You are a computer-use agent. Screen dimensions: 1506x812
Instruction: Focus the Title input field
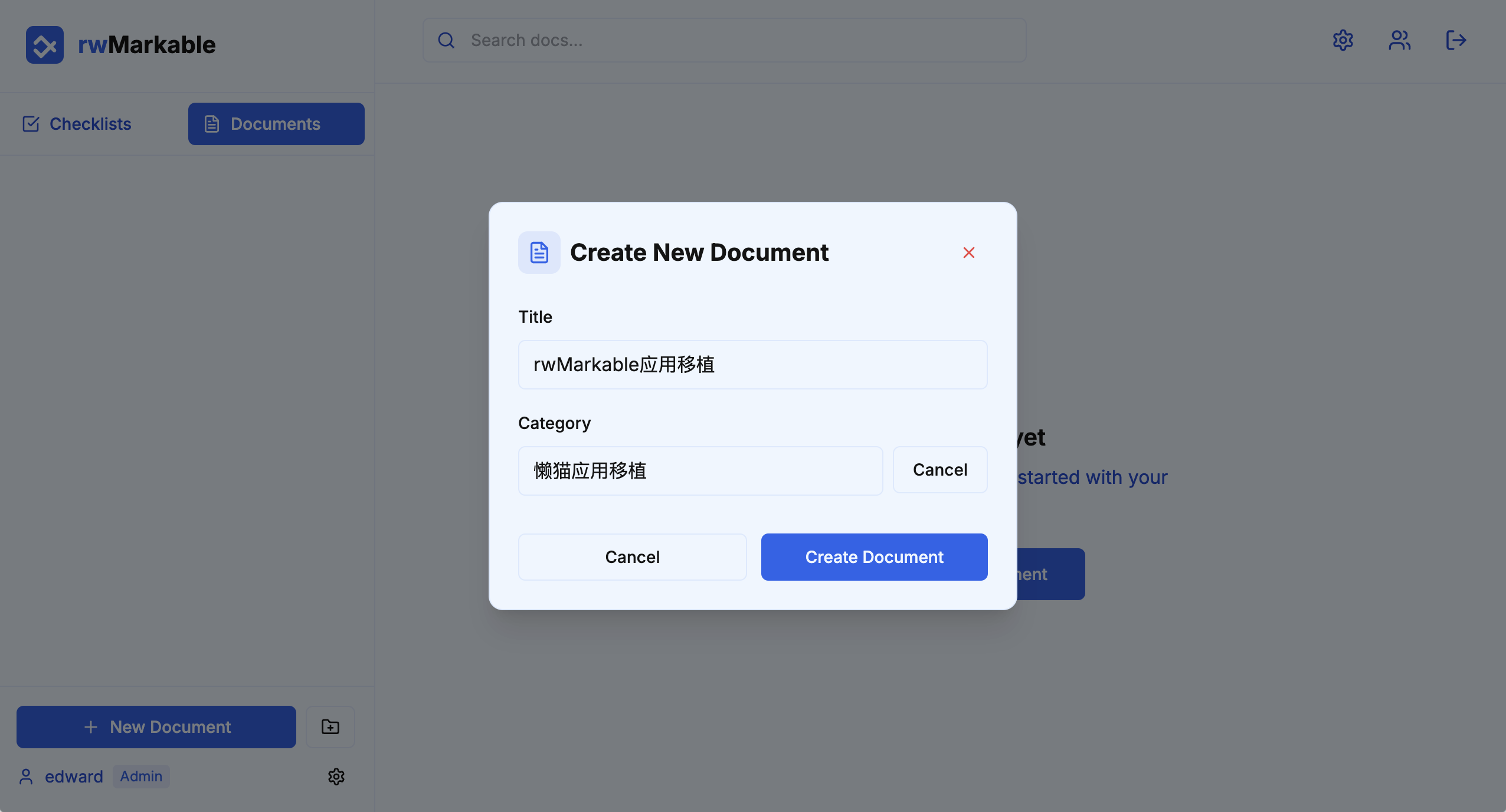tap(752, 365)
